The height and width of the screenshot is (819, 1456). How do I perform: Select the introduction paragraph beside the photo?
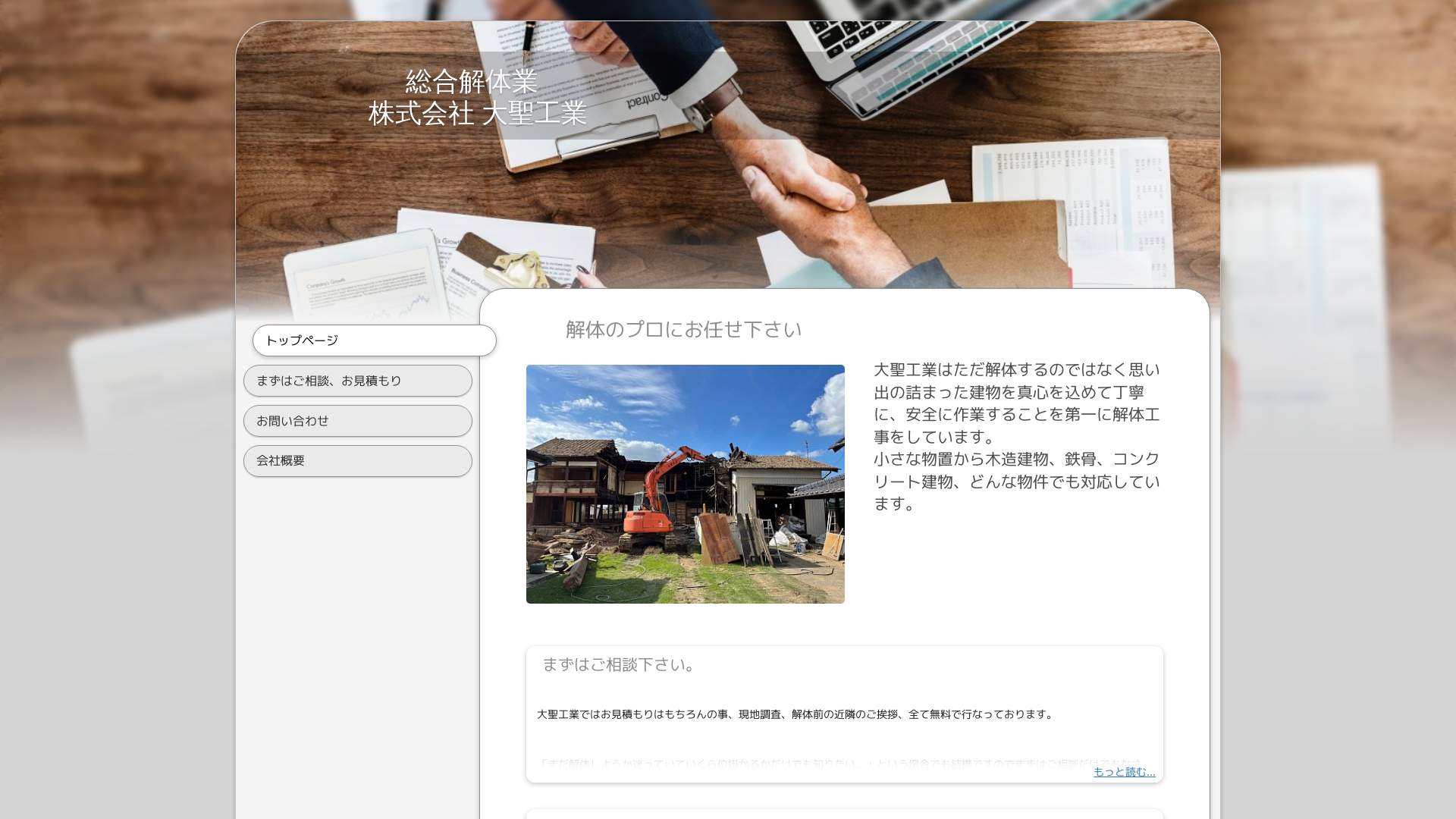[1017, 436]
